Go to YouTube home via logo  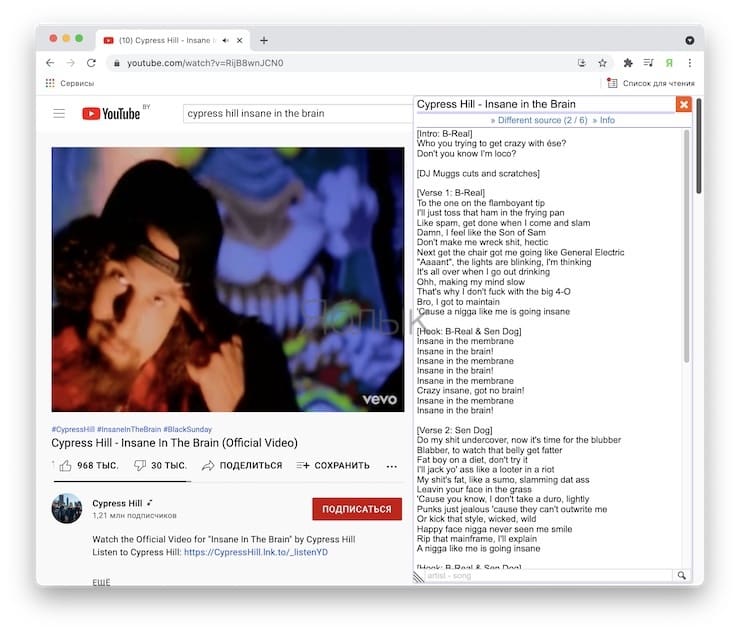pyautogui.click(x=111, y=113)
